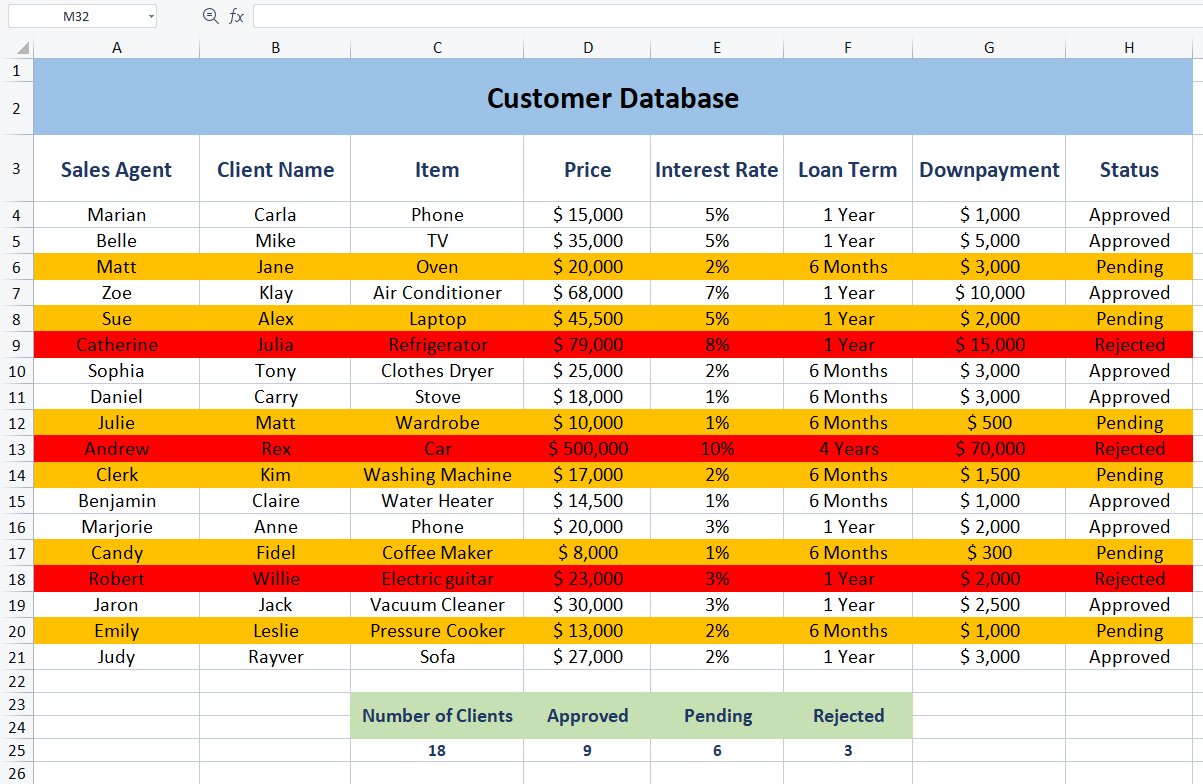Click the Rejected status for Robert

[x=1129, y=579]
